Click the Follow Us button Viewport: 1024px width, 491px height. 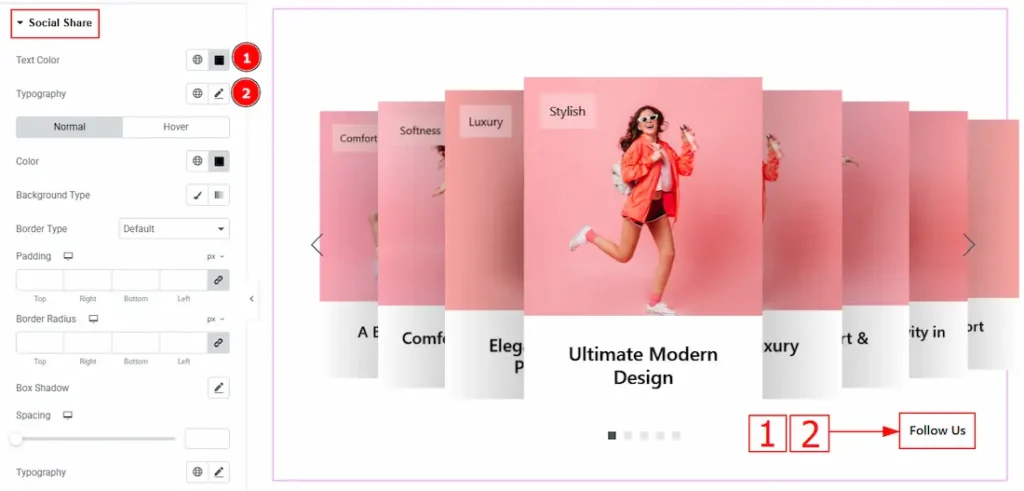[x=937, y=431]
